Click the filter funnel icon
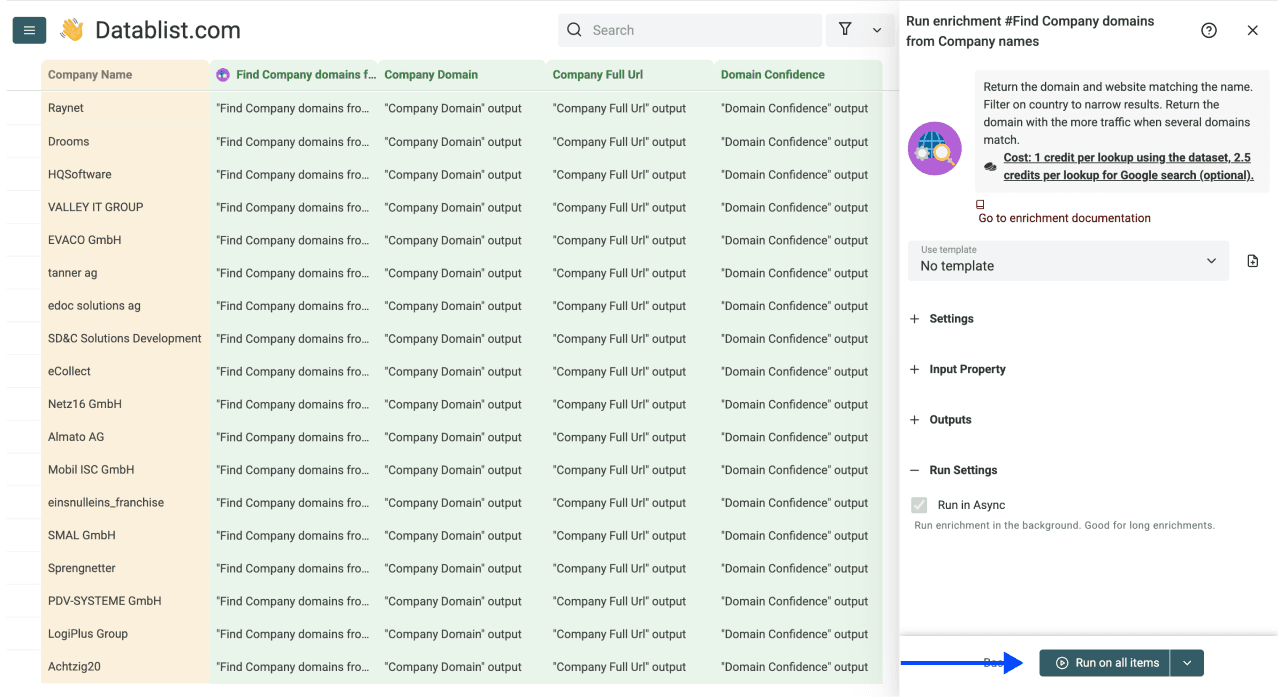The image size is (1287, 700). click(x=845, y=30)
